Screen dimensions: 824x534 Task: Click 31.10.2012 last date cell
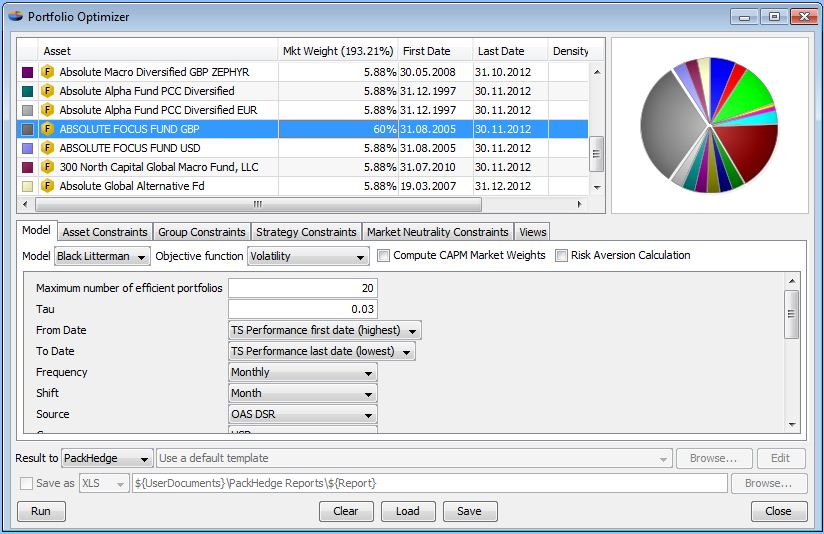pyautogui.click(x=510, y=72)
